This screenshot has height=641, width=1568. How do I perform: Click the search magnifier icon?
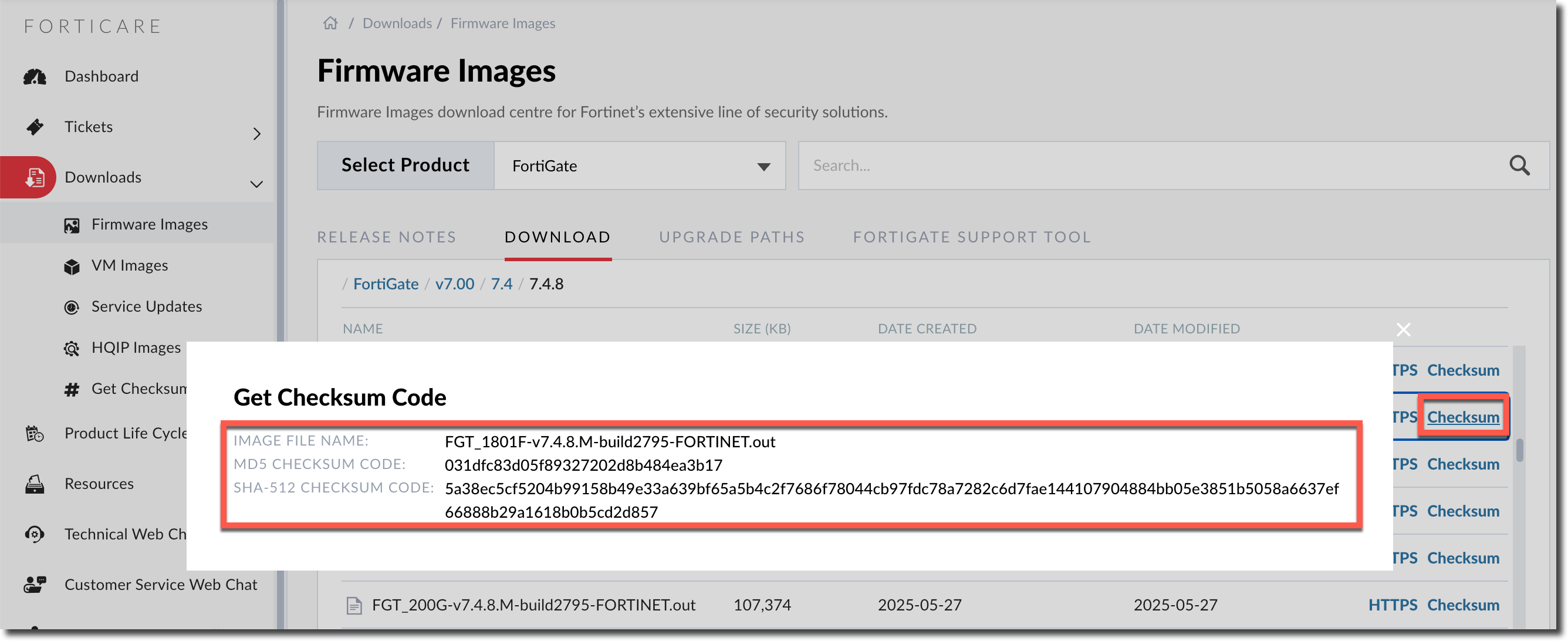click(1519, 166)
